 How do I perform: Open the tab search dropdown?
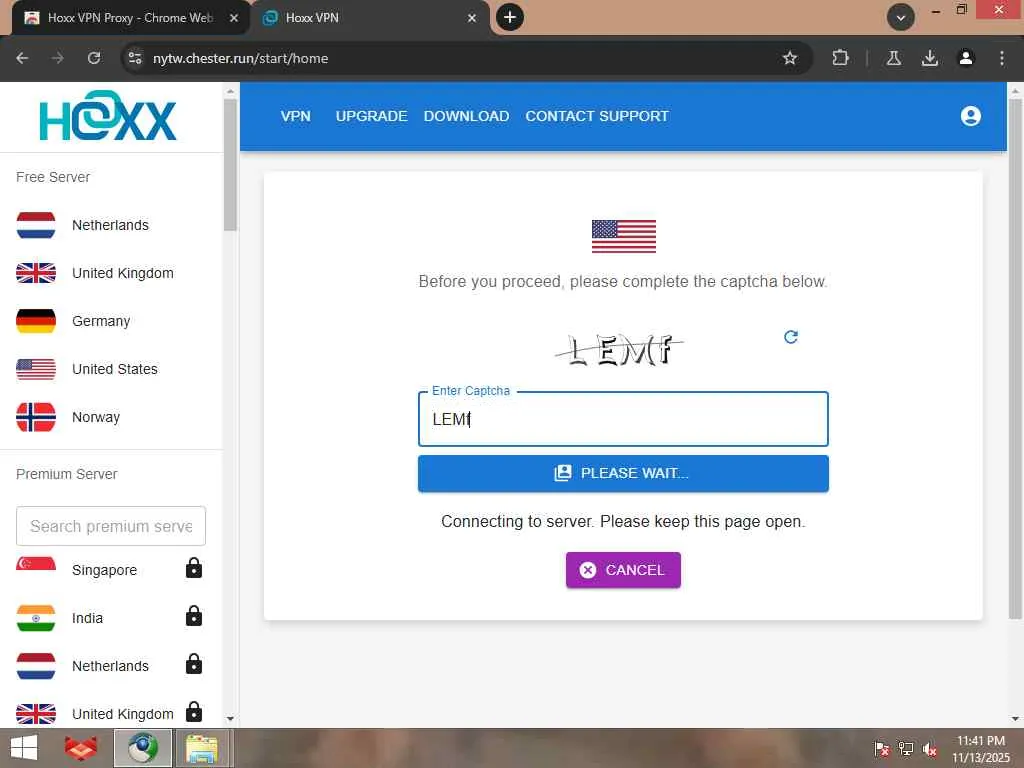point(901,18)
